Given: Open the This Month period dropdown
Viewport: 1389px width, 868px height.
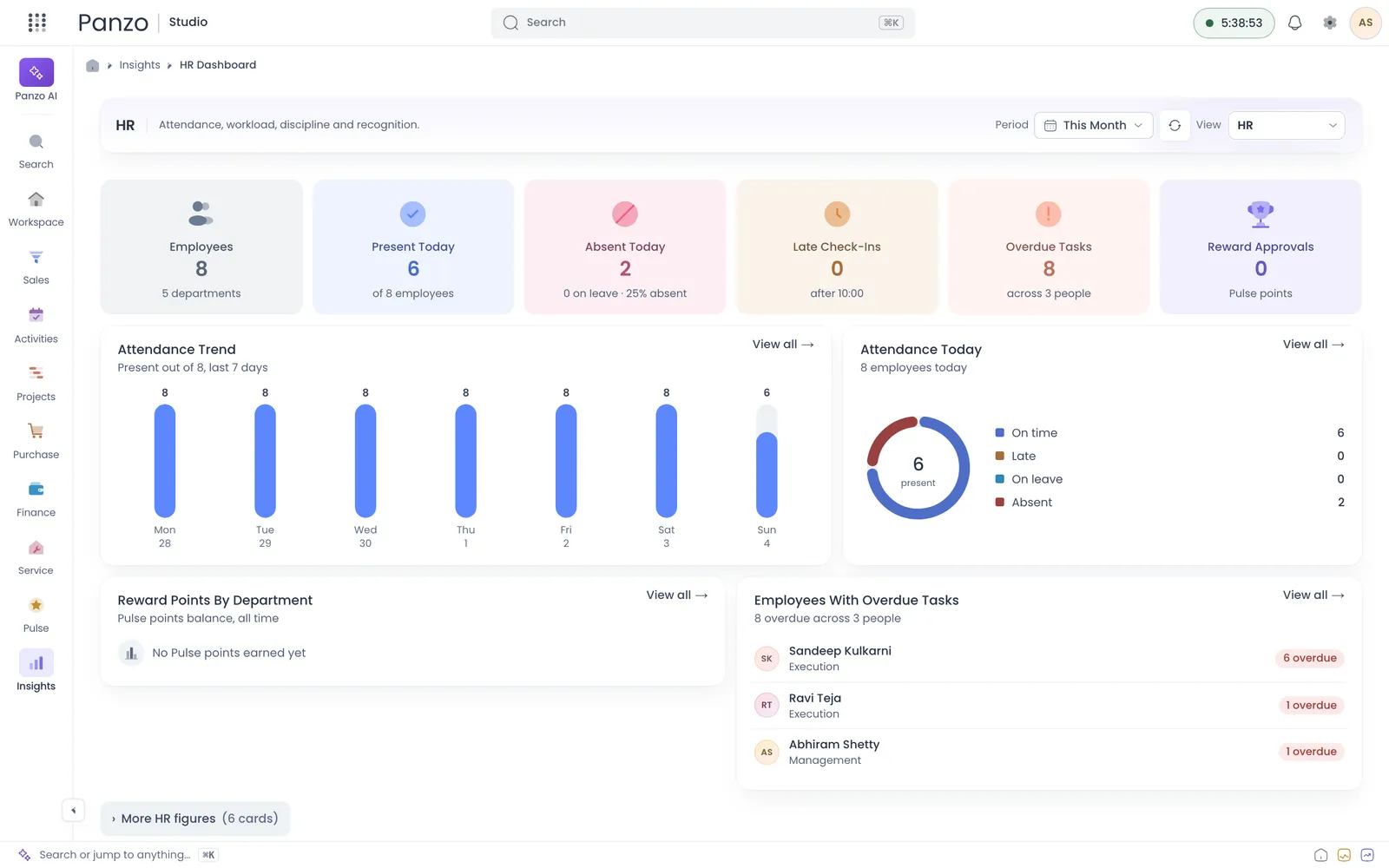Looking at the screenshot, I should click(x=1094, y=125).
